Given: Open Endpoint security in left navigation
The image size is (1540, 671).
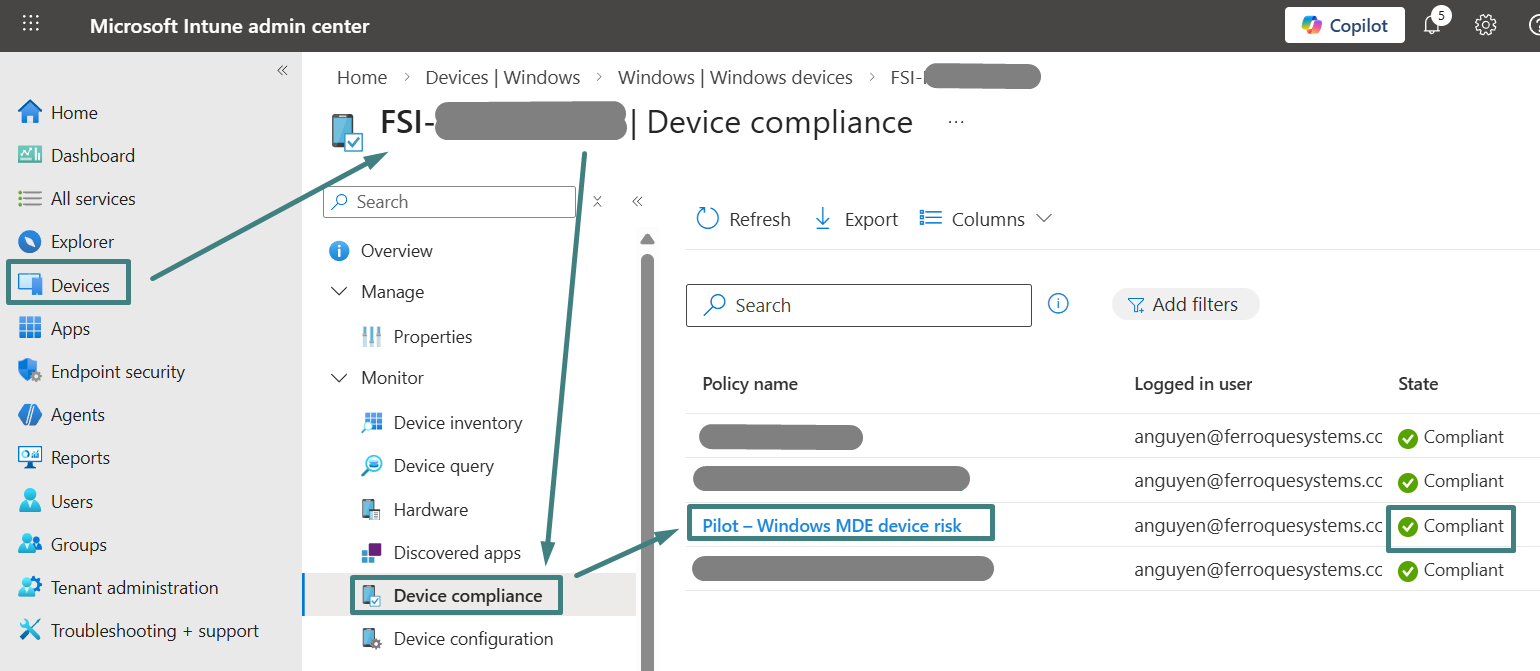Looking at the screenshot, I should (117, 372).
